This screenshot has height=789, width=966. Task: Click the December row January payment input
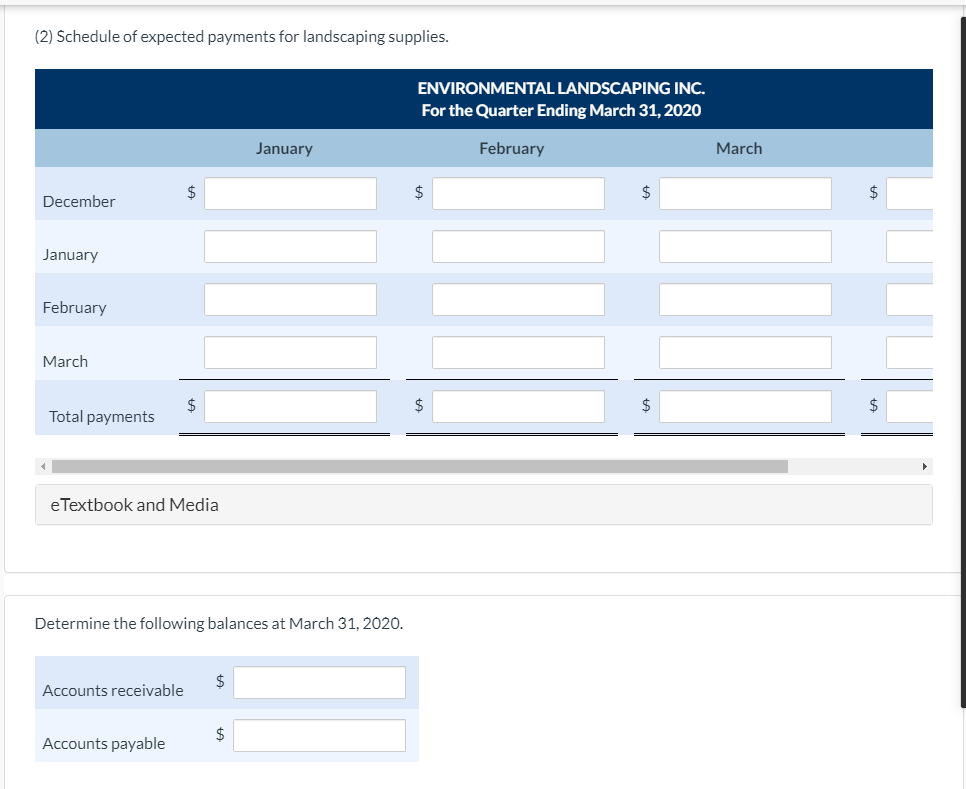(x=289, y=193)
